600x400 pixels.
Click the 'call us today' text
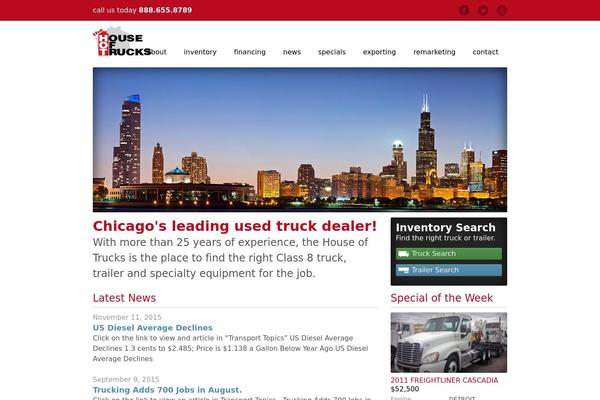click(x=114, y=10)
